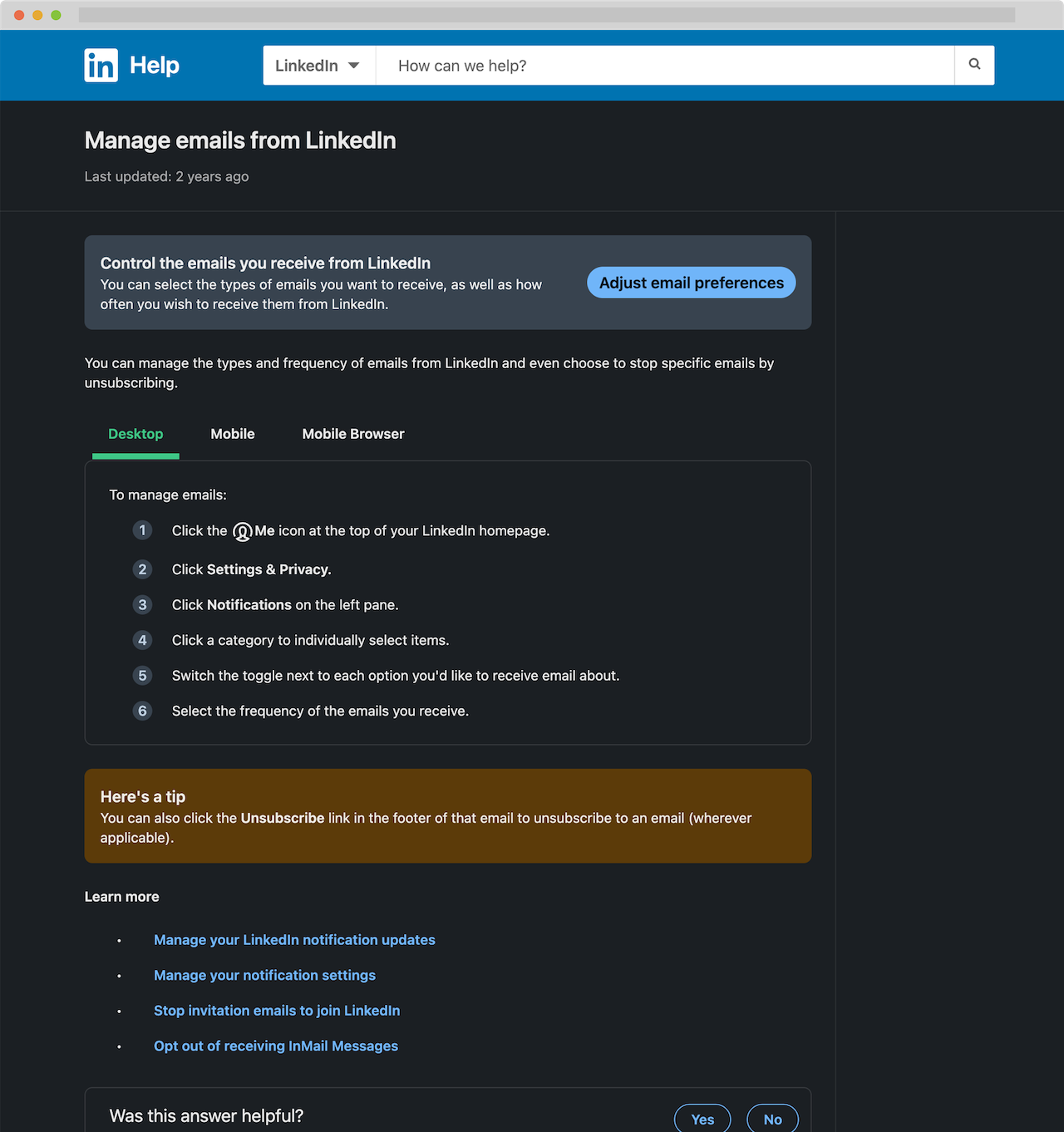1064x1132 pixels.
Task: Answer No to 'Was this answer helpful?'
Action: tap(771, 1119)
